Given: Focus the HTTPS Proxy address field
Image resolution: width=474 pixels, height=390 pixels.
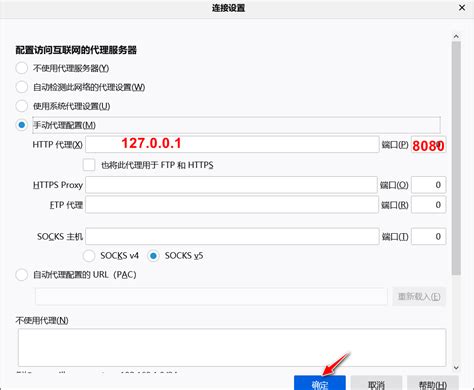Looking at the screenshot, I should (x=231, y=185).
